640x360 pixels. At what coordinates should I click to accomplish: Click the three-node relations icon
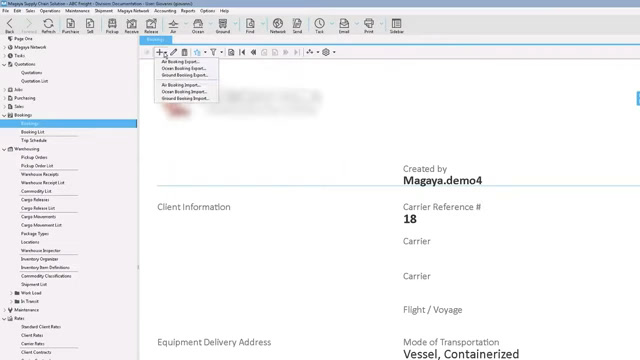pos(310,52)
